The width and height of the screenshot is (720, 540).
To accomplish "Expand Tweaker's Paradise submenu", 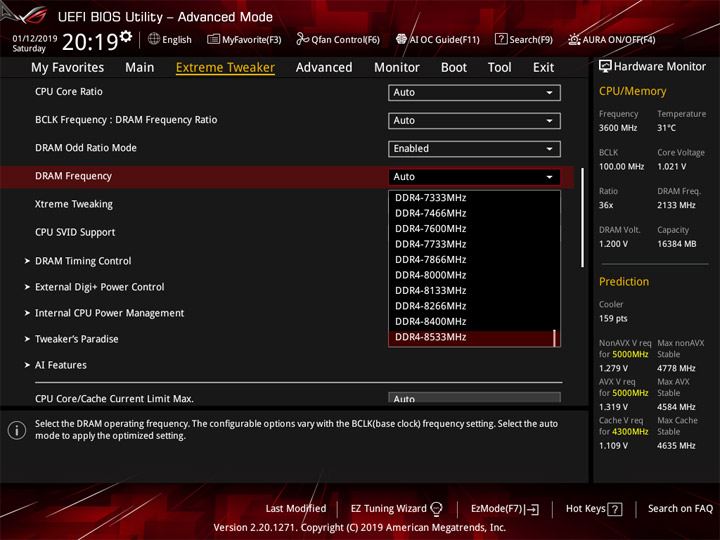I will click(77, 339).
